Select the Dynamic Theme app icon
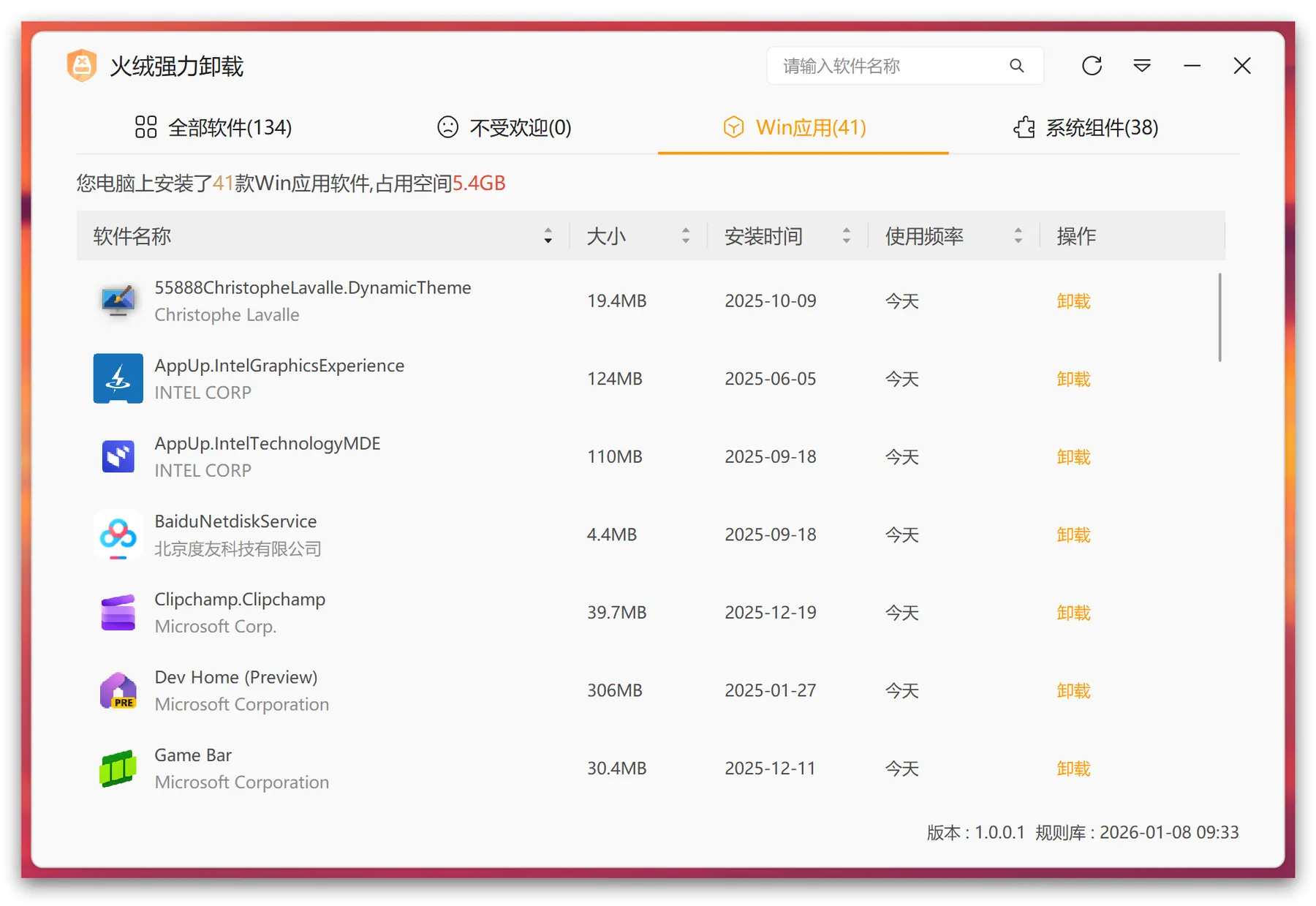This screenshot has height=906, width=1316. 118,301
